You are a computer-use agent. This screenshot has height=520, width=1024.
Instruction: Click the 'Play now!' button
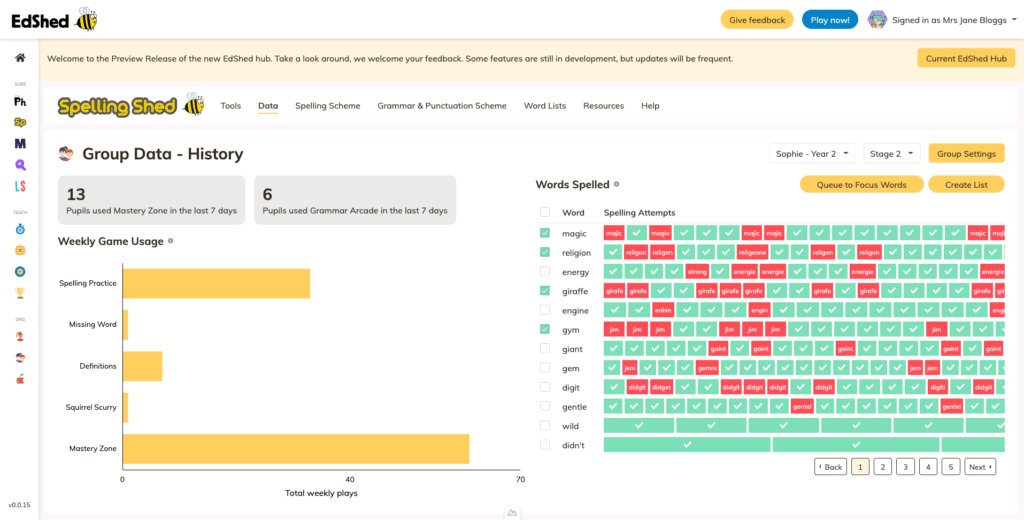tap(829, 20)
